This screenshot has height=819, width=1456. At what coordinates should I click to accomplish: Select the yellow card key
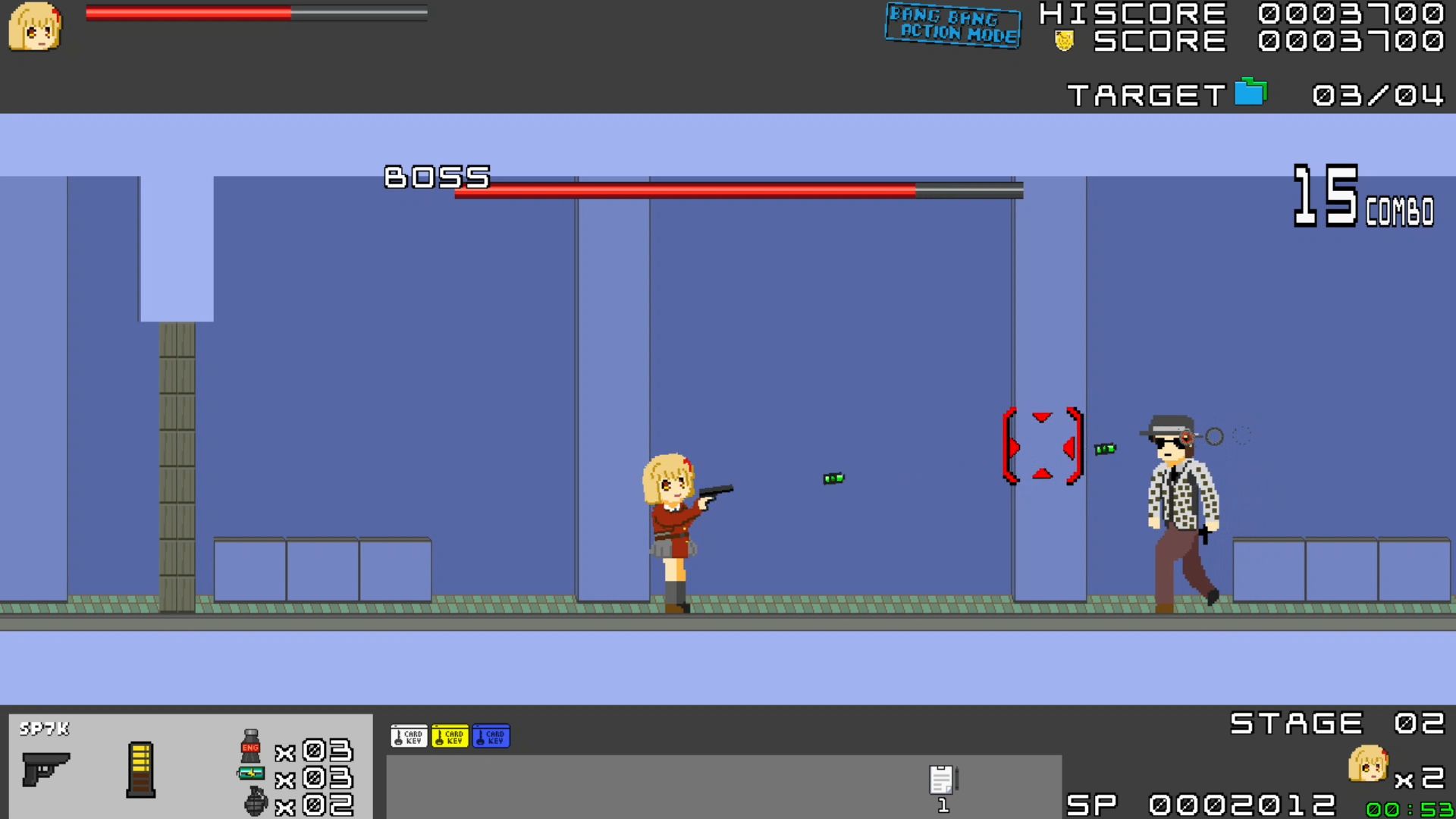450,736
